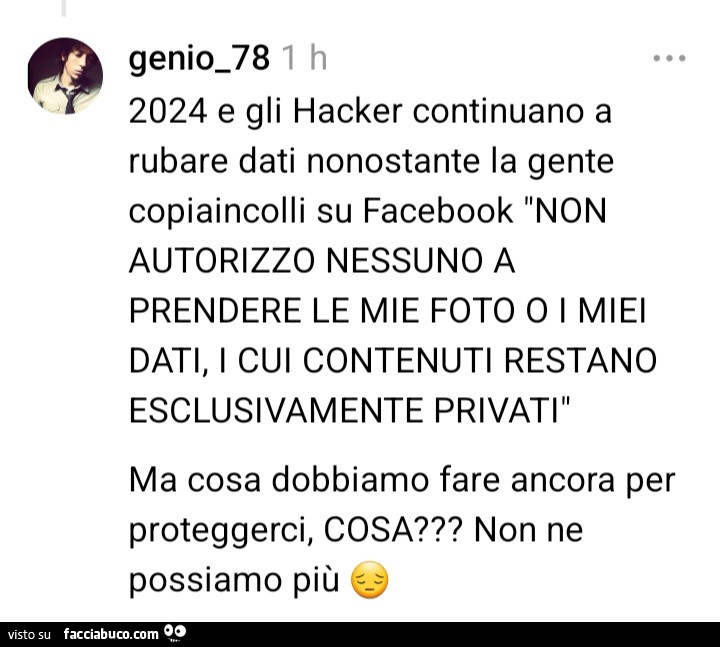Click the word "Facebook" in the post

pos(438,211)
